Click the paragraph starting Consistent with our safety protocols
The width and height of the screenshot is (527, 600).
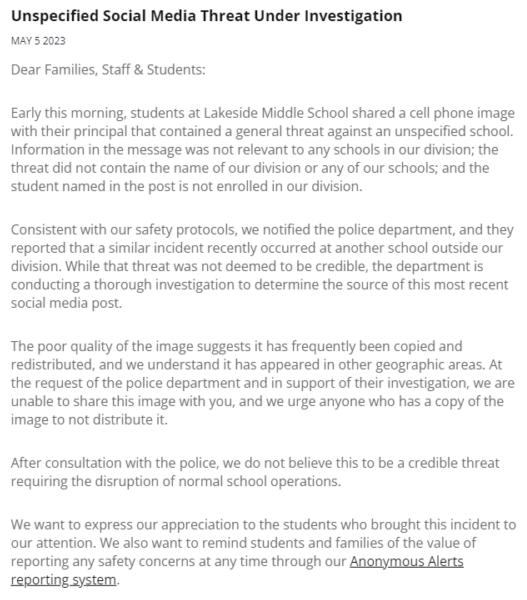point(262,266)
